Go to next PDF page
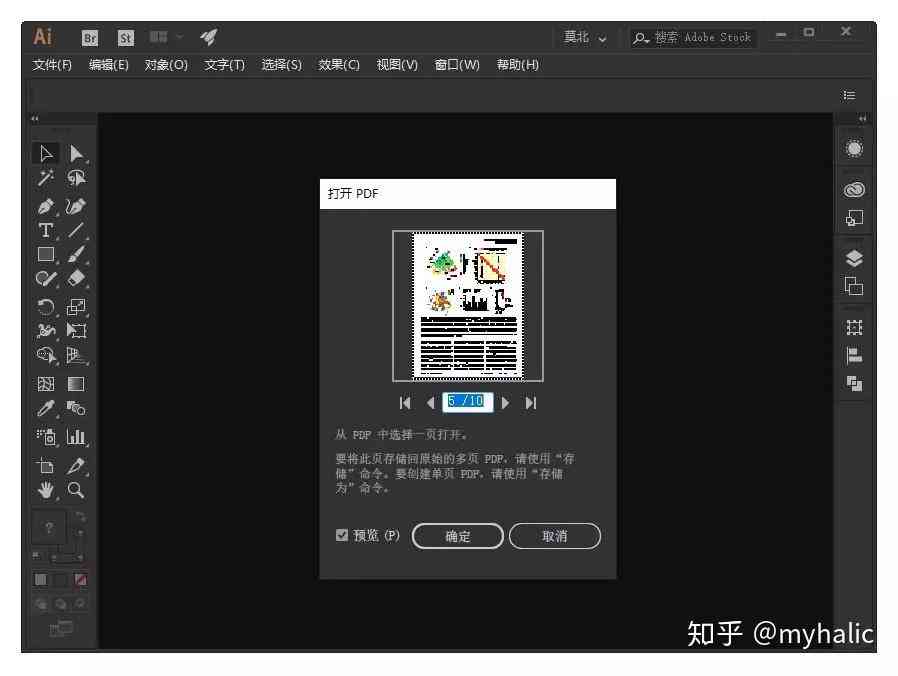 click(505, 403)
